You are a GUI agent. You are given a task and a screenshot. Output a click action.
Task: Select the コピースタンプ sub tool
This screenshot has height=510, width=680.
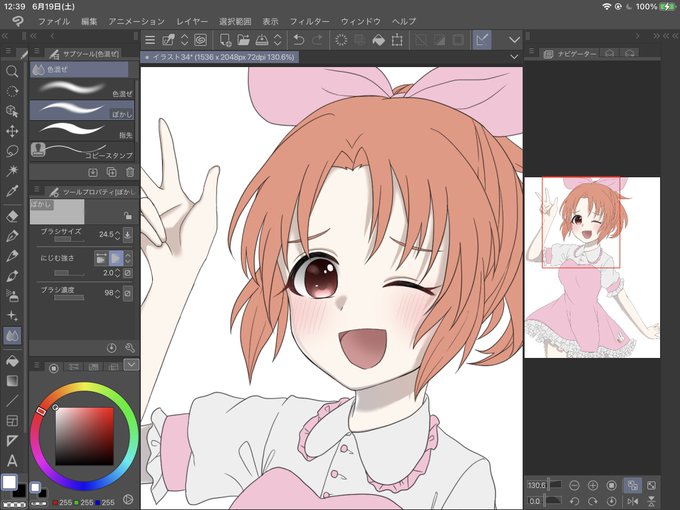[82, 151]
